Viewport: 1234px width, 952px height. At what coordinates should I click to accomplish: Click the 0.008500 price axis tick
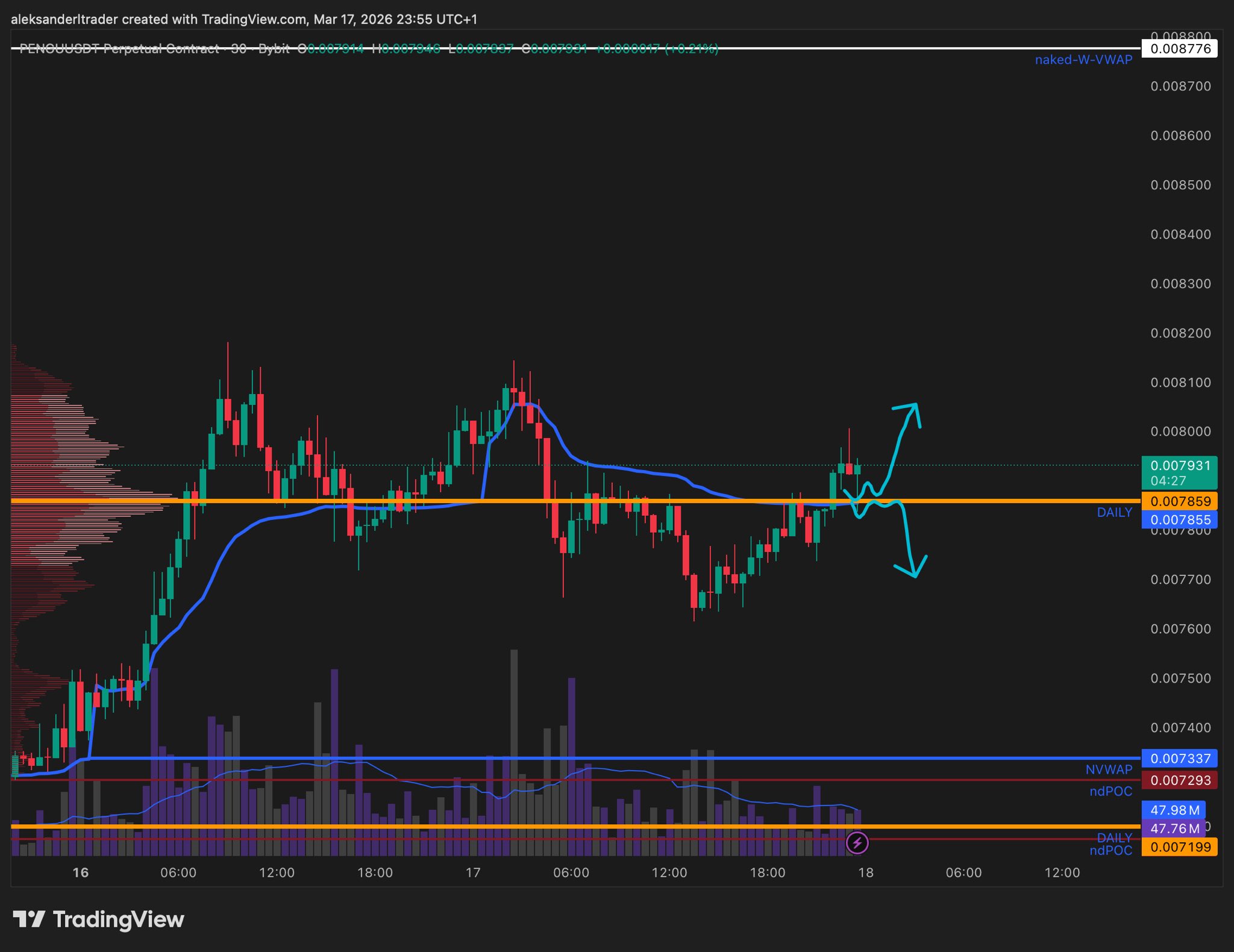click(x=1180, y=185)
